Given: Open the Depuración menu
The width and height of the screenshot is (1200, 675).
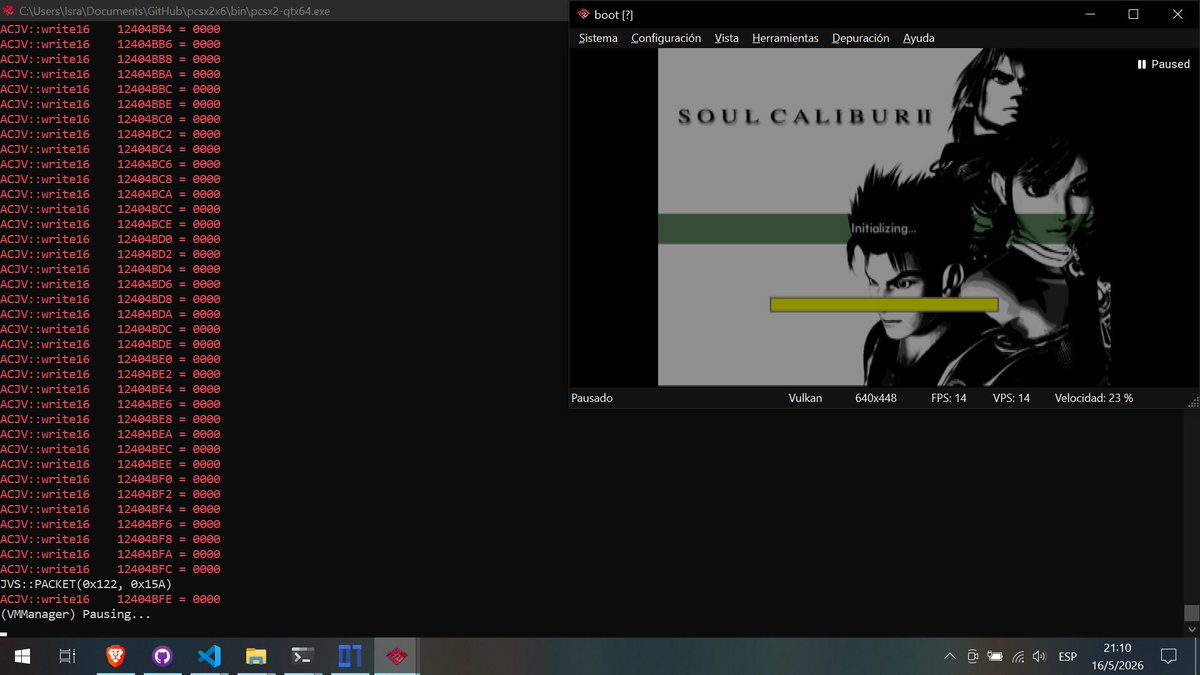Looking at the screenshot, I should 860,38.
